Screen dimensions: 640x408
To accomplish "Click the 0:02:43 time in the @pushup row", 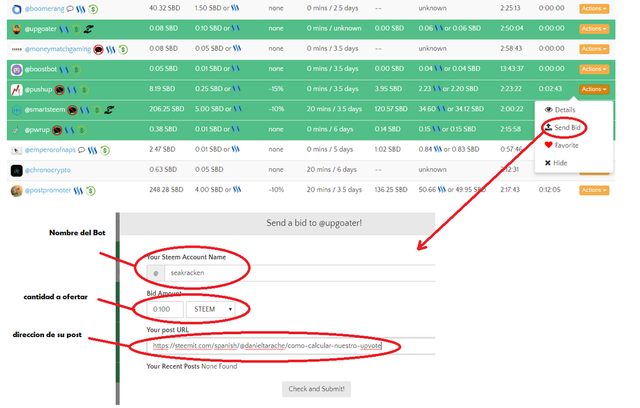I will click(550, 89).
